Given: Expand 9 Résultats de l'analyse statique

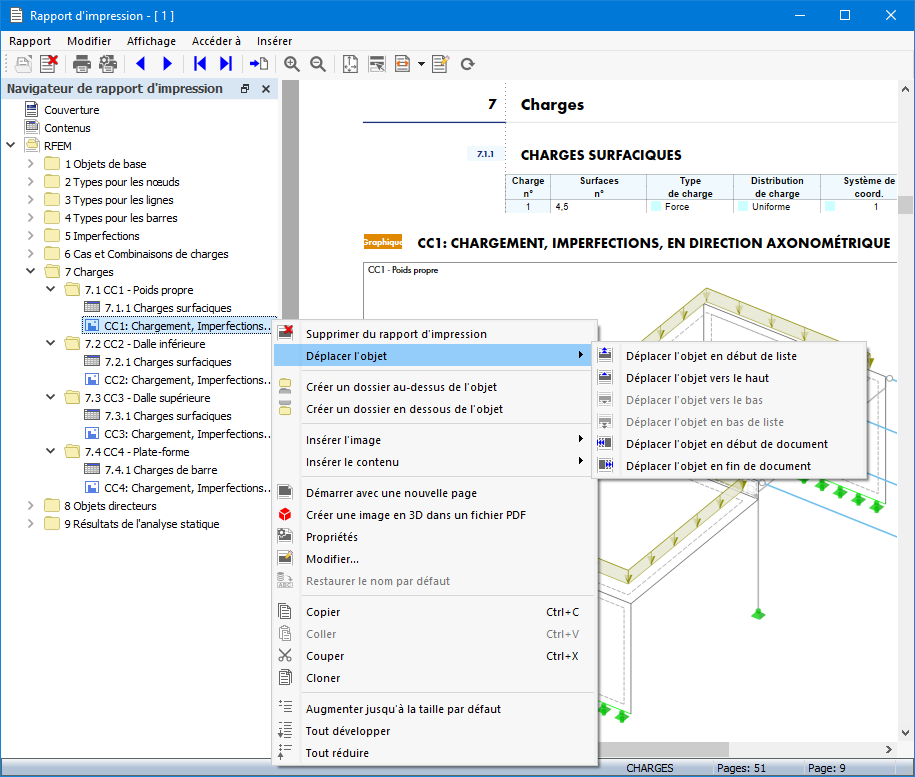Looking at the screenshot, I should (x=31, y=523).
